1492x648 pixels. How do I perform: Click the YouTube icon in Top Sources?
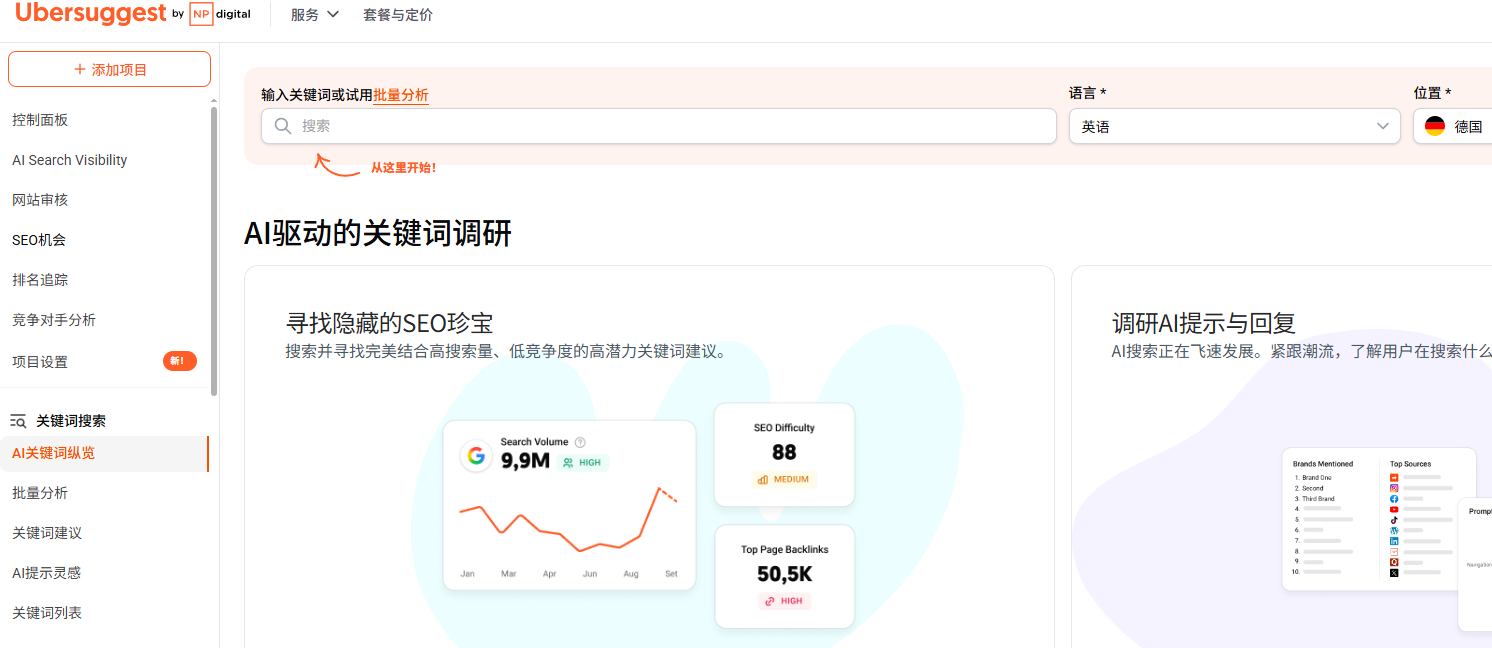point(1394,509)
